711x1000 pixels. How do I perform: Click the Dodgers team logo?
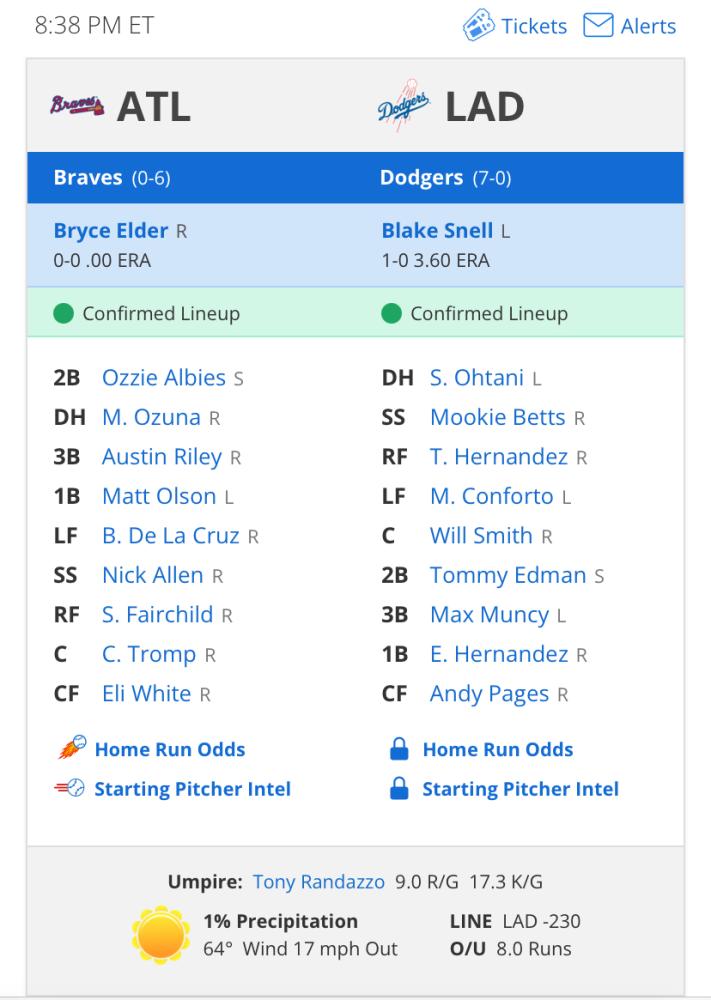[403, 105]
